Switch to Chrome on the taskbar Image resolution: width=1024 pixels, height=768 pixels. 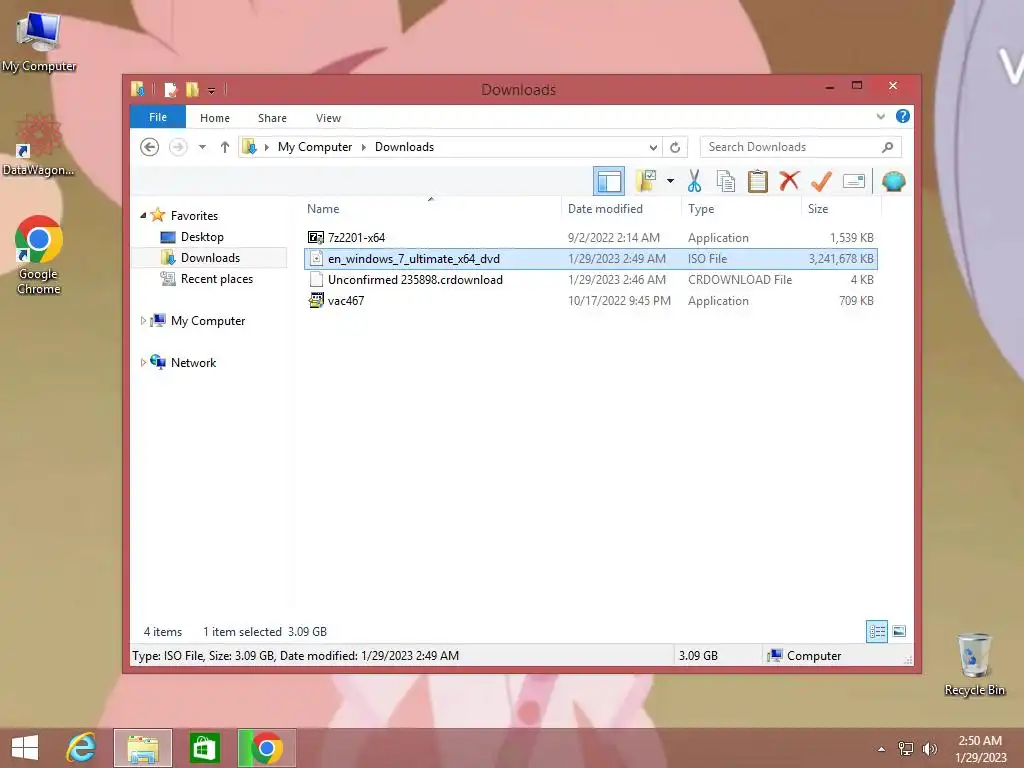(266, 748)
